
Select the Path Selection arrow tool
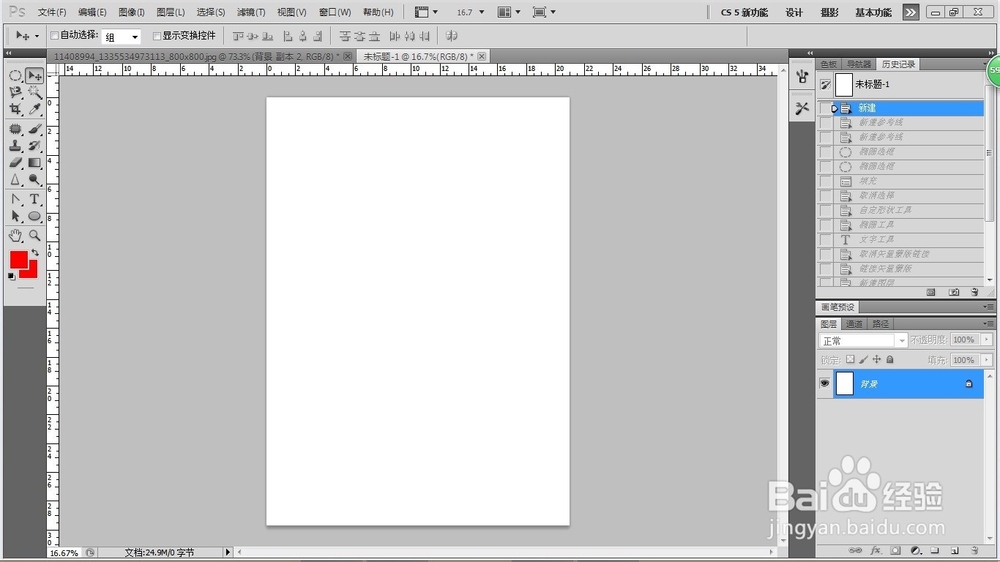click(15, 216)
